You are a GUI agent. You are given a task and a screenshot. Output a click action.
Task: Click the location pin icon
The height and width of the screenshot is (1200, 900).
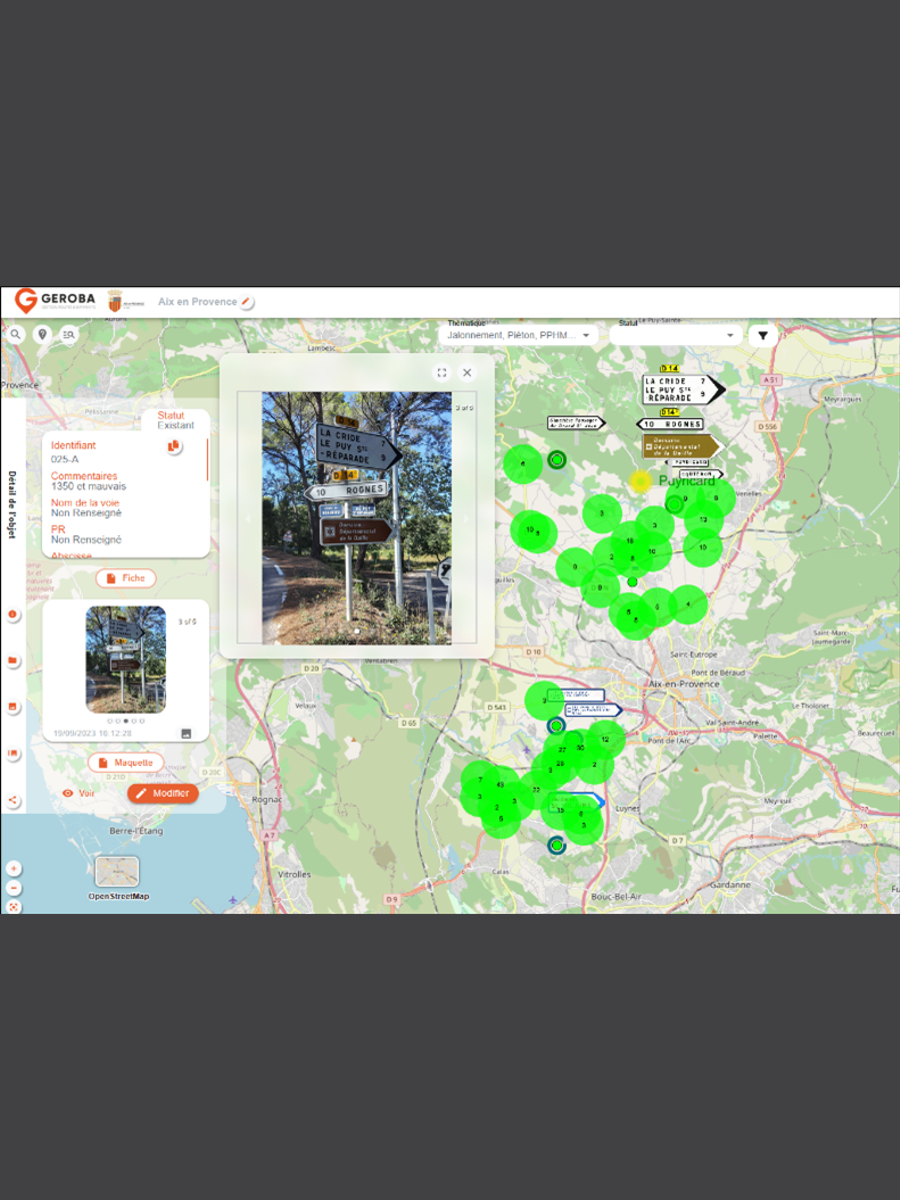coord(42,335)
